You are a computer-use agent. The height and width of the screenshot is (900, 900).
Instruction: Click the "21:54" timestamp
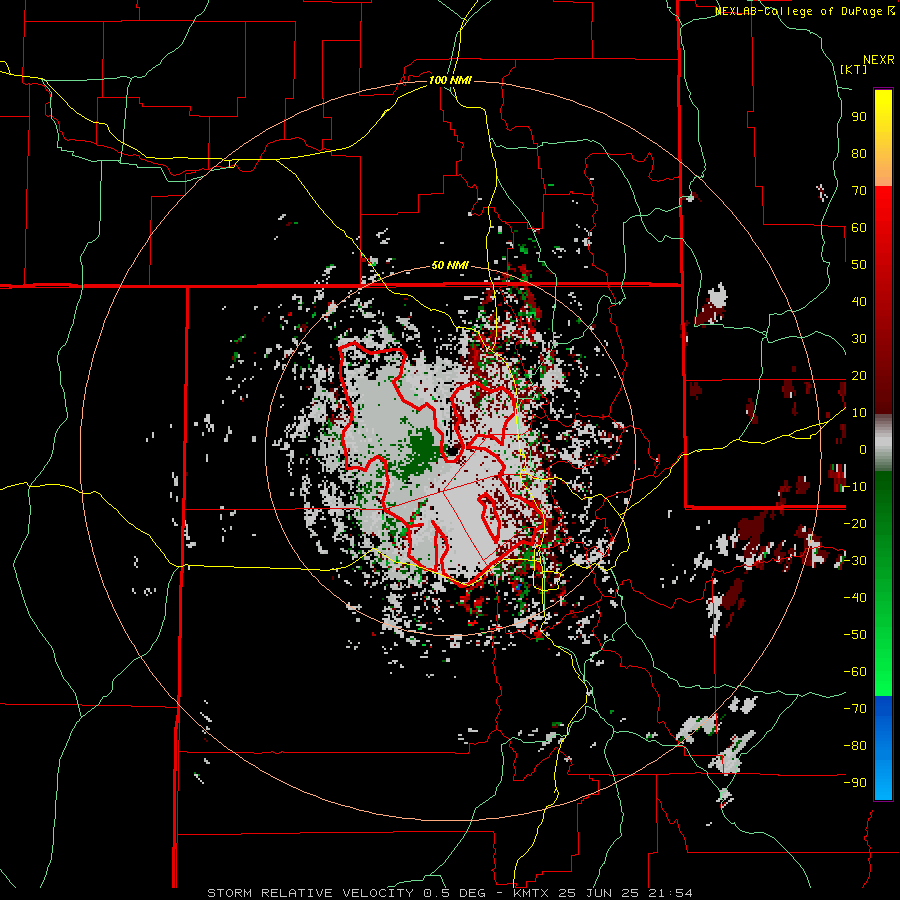[x=672, y=893]
